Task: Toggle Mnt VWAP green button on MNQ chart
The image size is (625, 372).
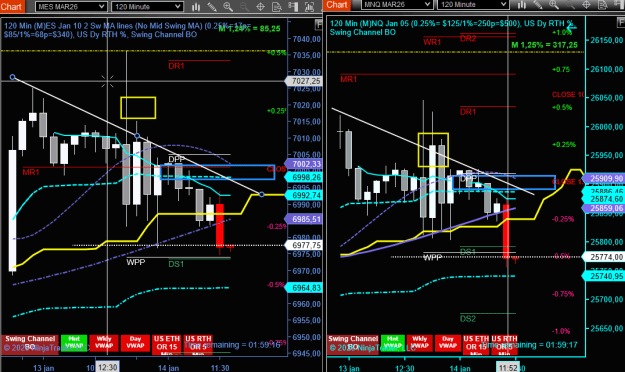Action: (x=393, y=343)
